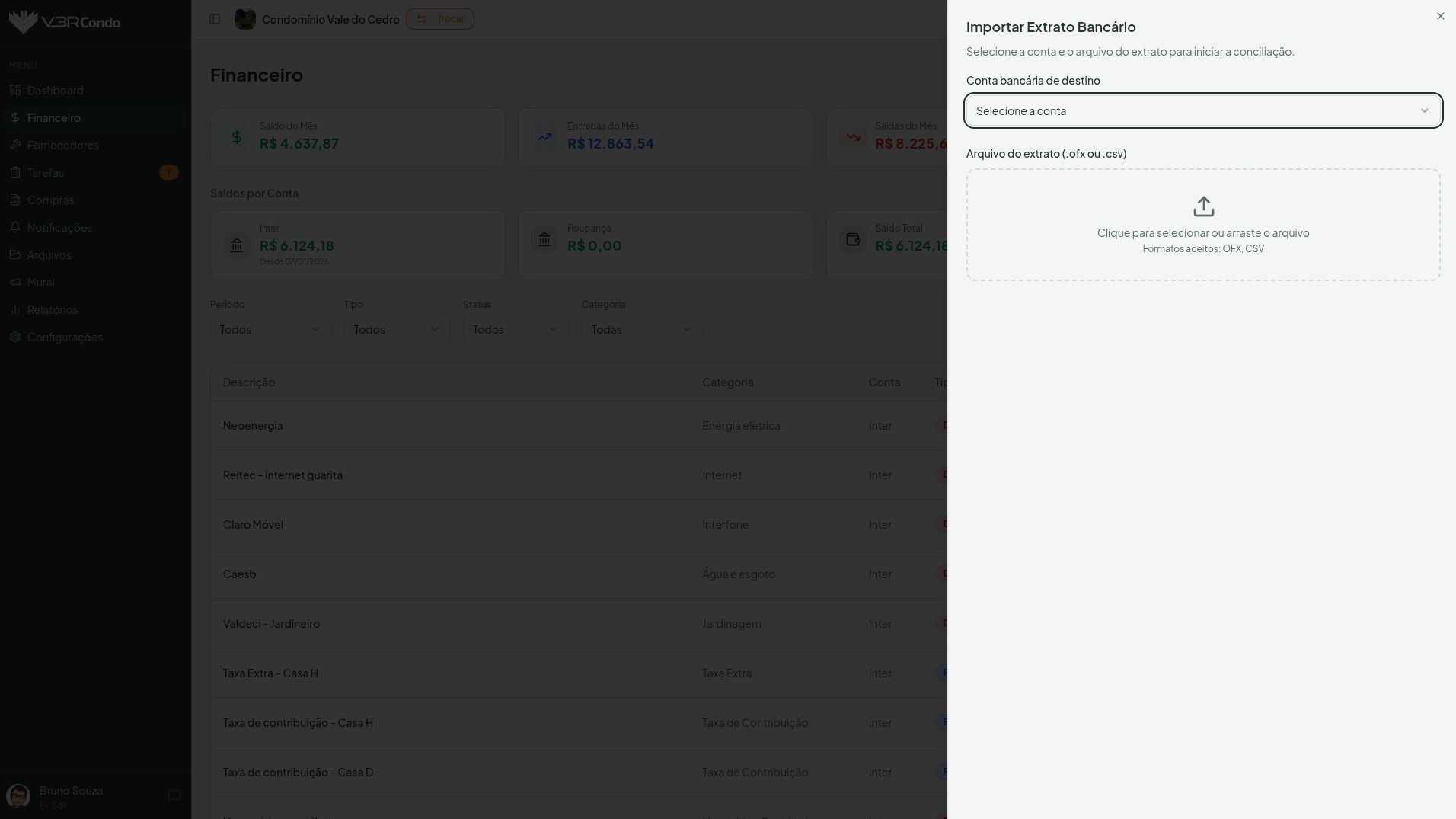This screenshot has height=819, width=1456.
Task: Click the chat bubble icon near Bruno Souza
Action: click(174, 796)
